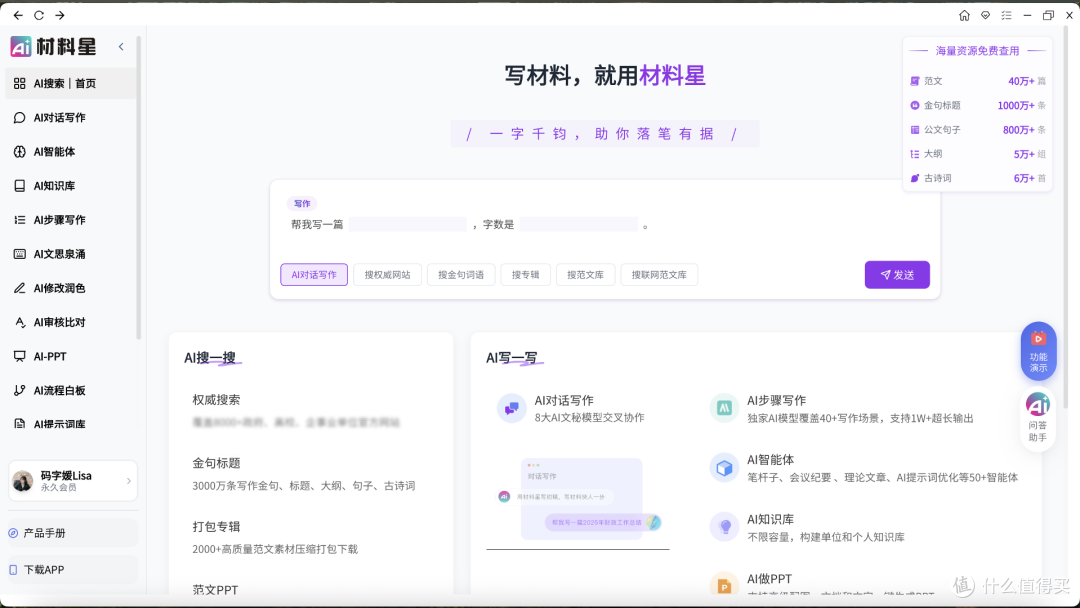Click the AI知识库 lightbulb icon
Viewport: 1080px width, 608px height.
724,527
